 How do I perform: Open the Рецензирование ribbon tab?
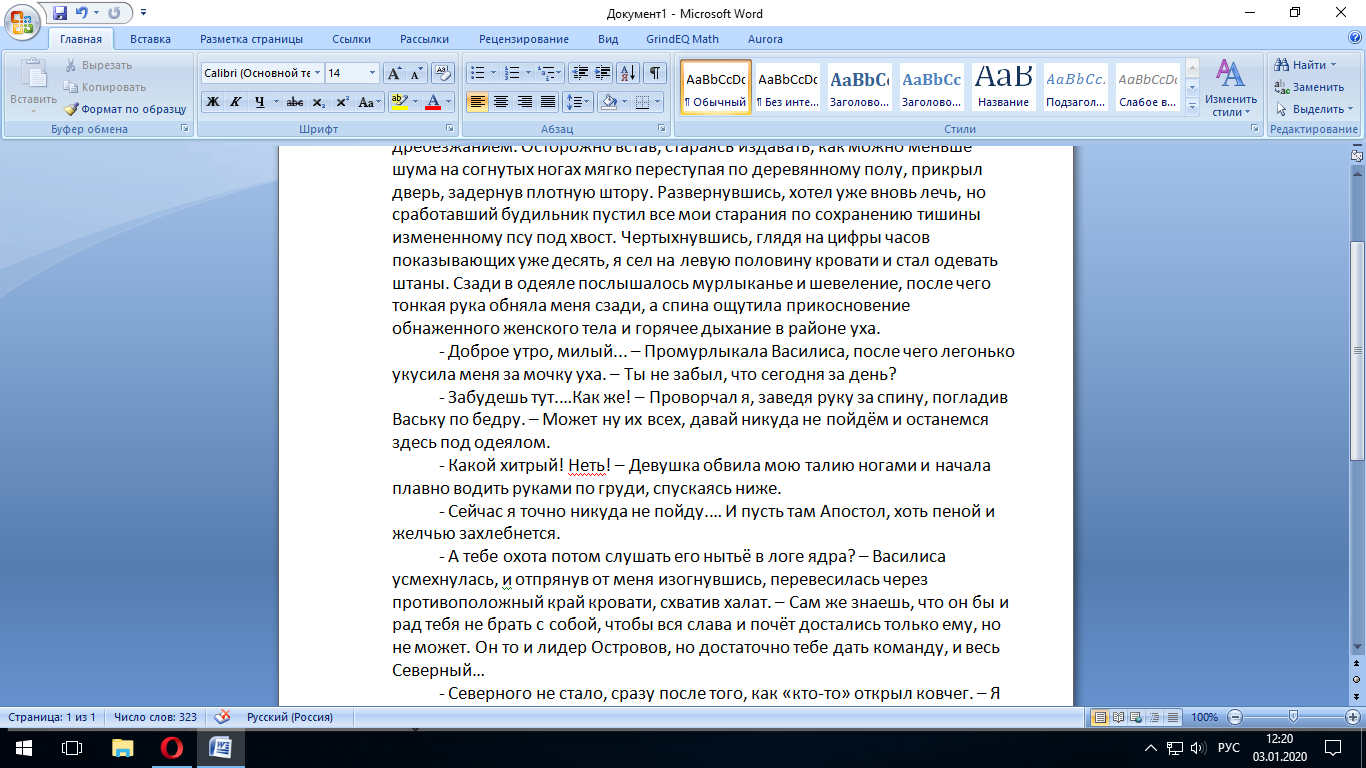523,39
